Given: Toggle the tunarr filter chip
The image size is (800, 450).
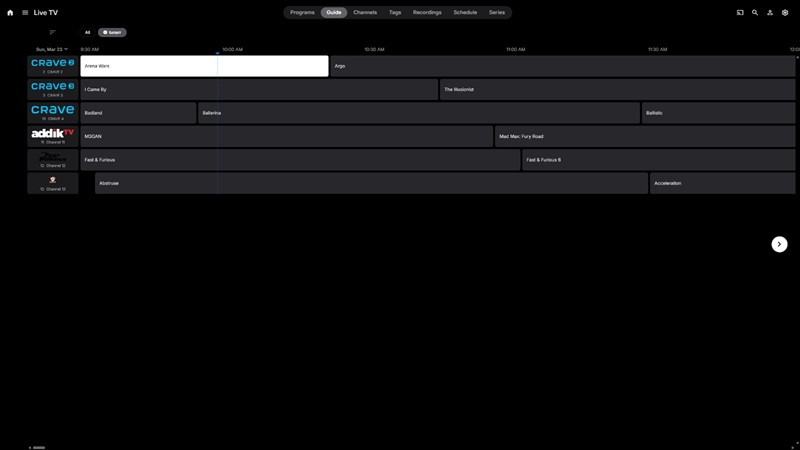Looking at the screenshot, I should tap(112, 32).
